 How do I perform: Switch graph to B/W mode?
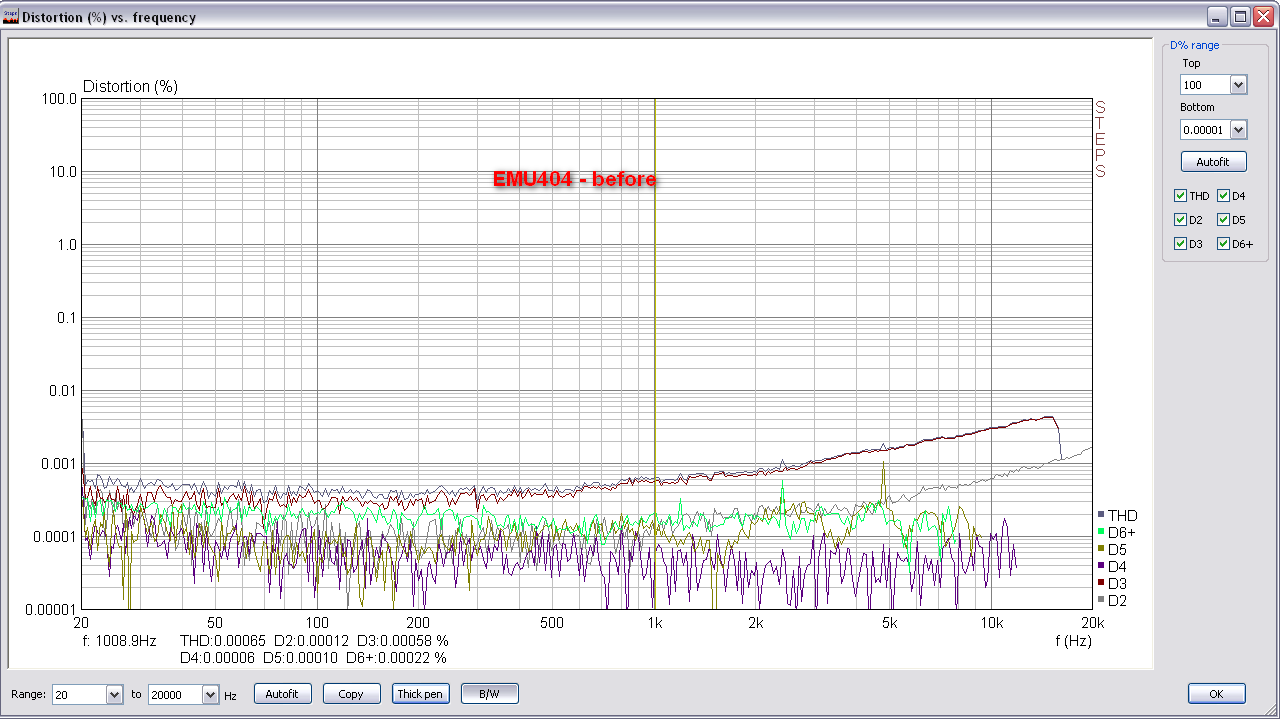[x=489, y=694]
